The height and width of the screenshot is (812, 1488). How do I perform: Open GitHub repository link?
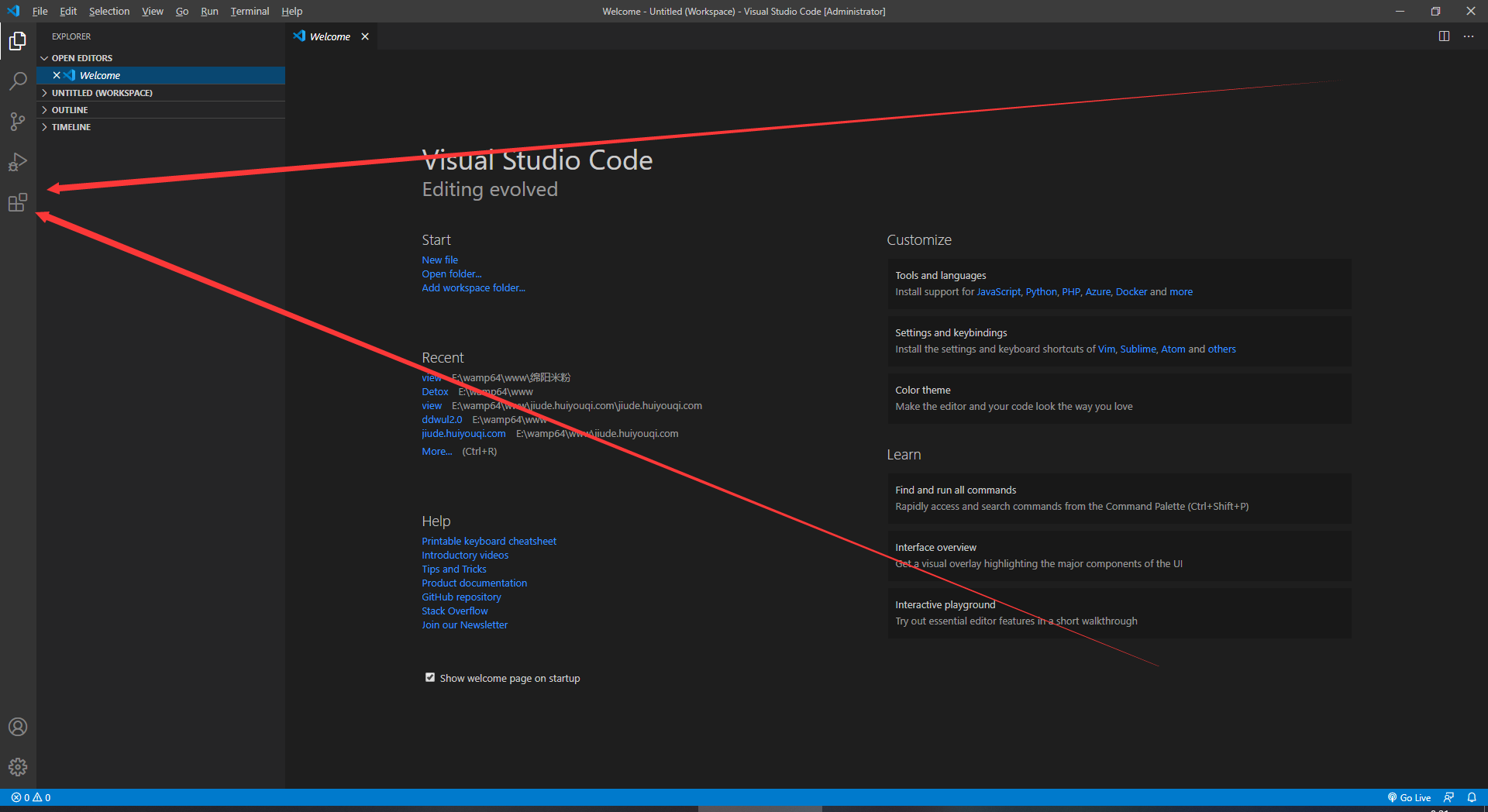461,597
